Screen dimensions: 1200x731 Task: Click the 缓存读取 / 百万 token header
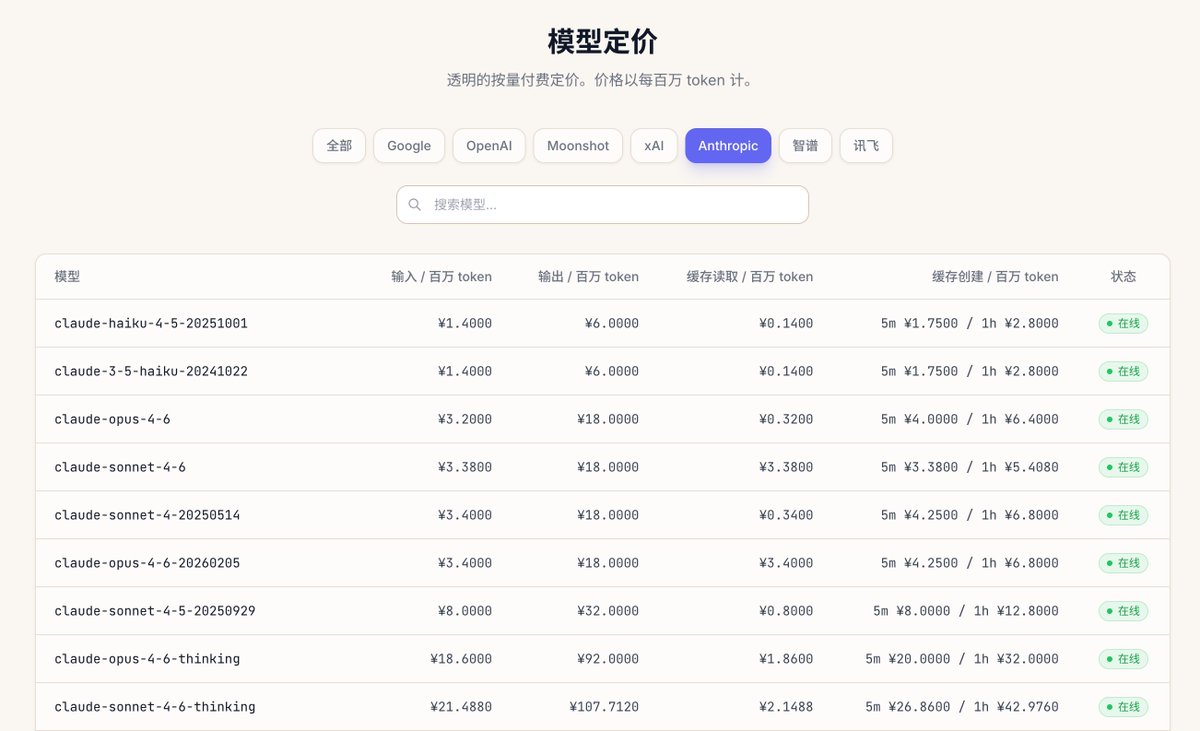[x=750, y=276]
